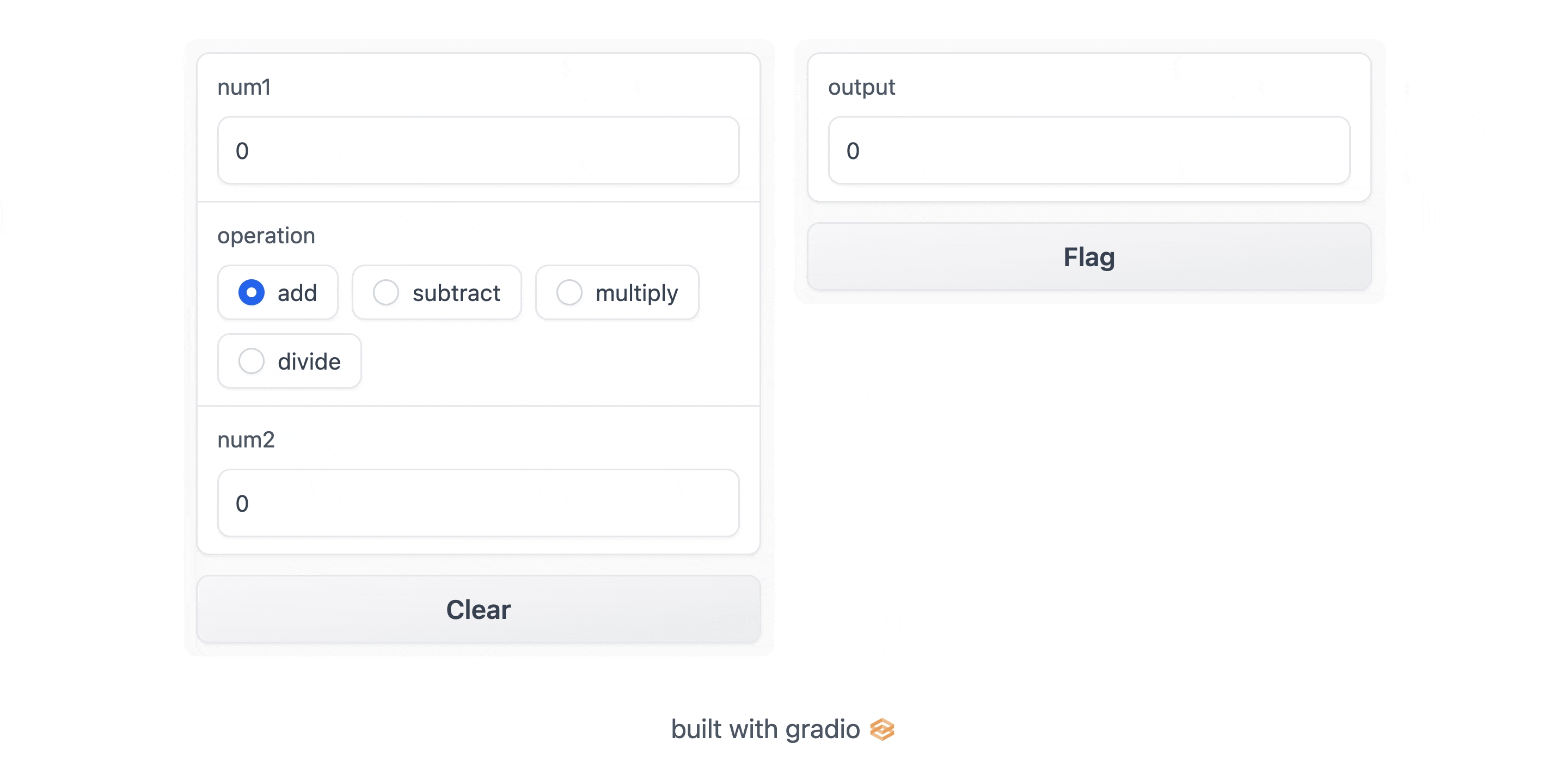Click the 'output' panel label
1568x761 pixels.
tap(861, 87)
